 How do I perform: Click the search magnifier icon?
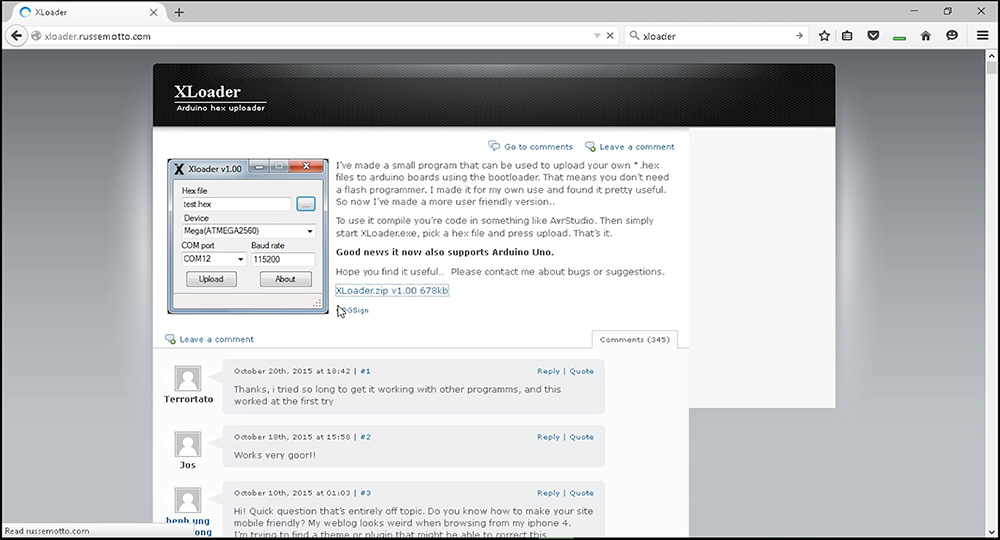[634, 36]
